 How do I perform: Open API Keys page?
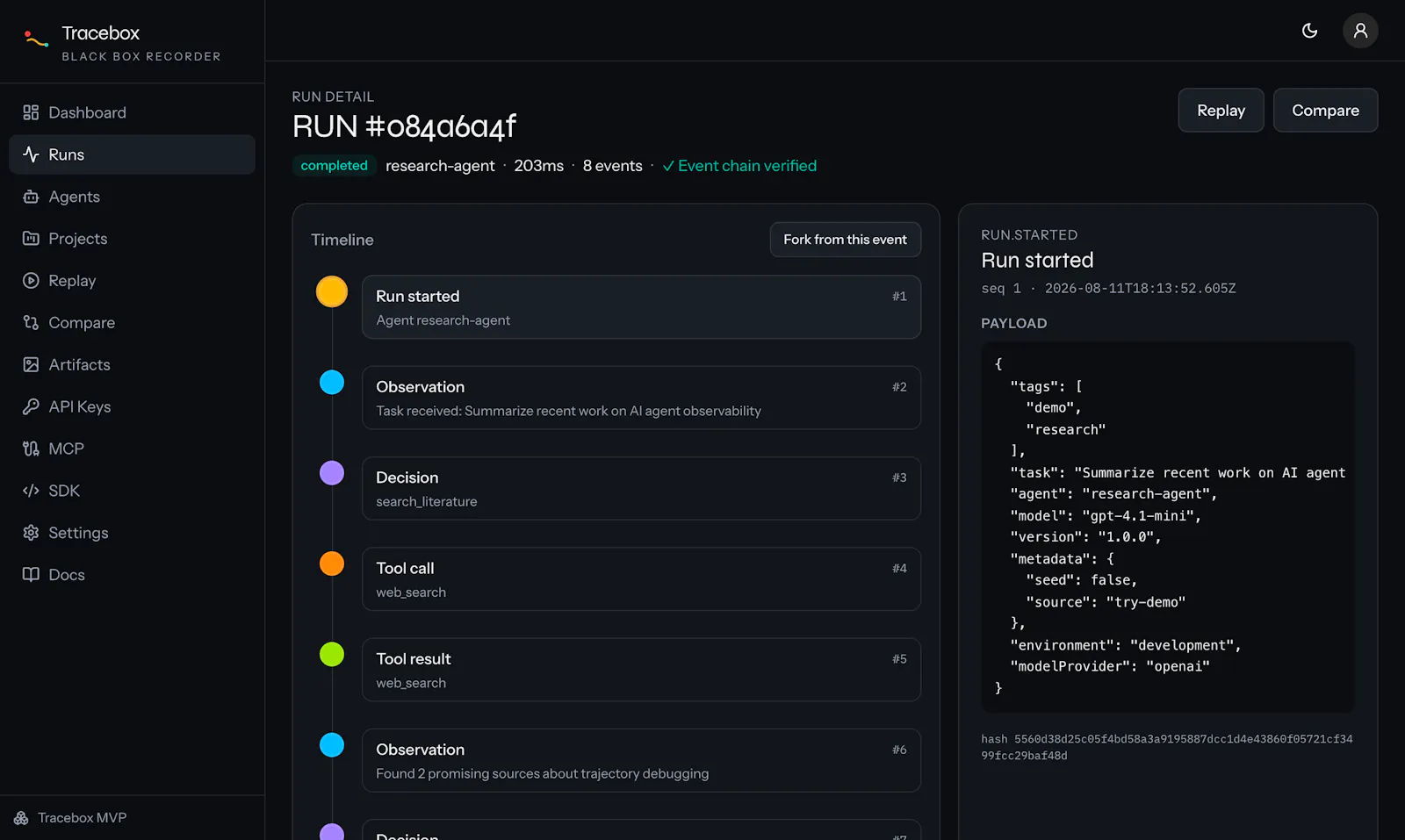point(132,406)
